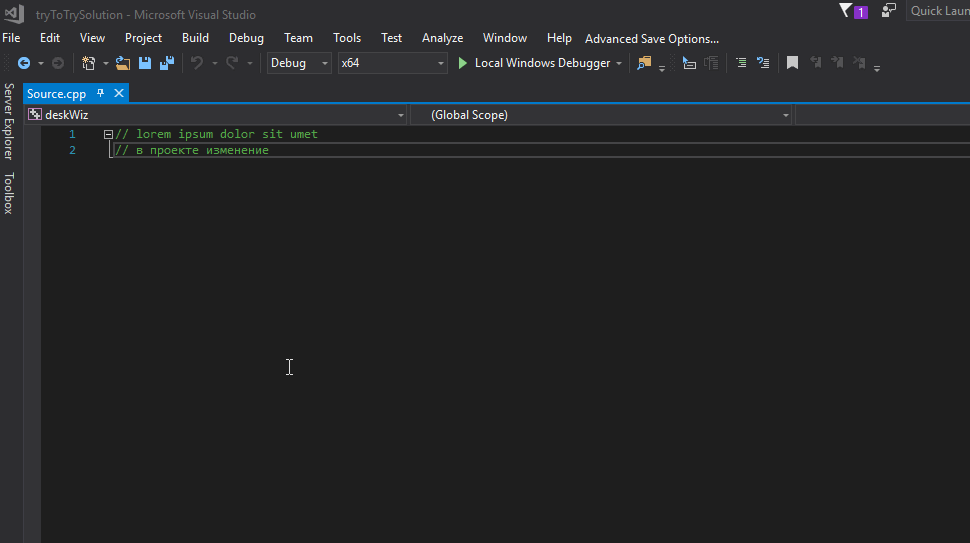
Task: Select the Source.cpp document tab
Action: pyautogui.click(x=56, y=94)
